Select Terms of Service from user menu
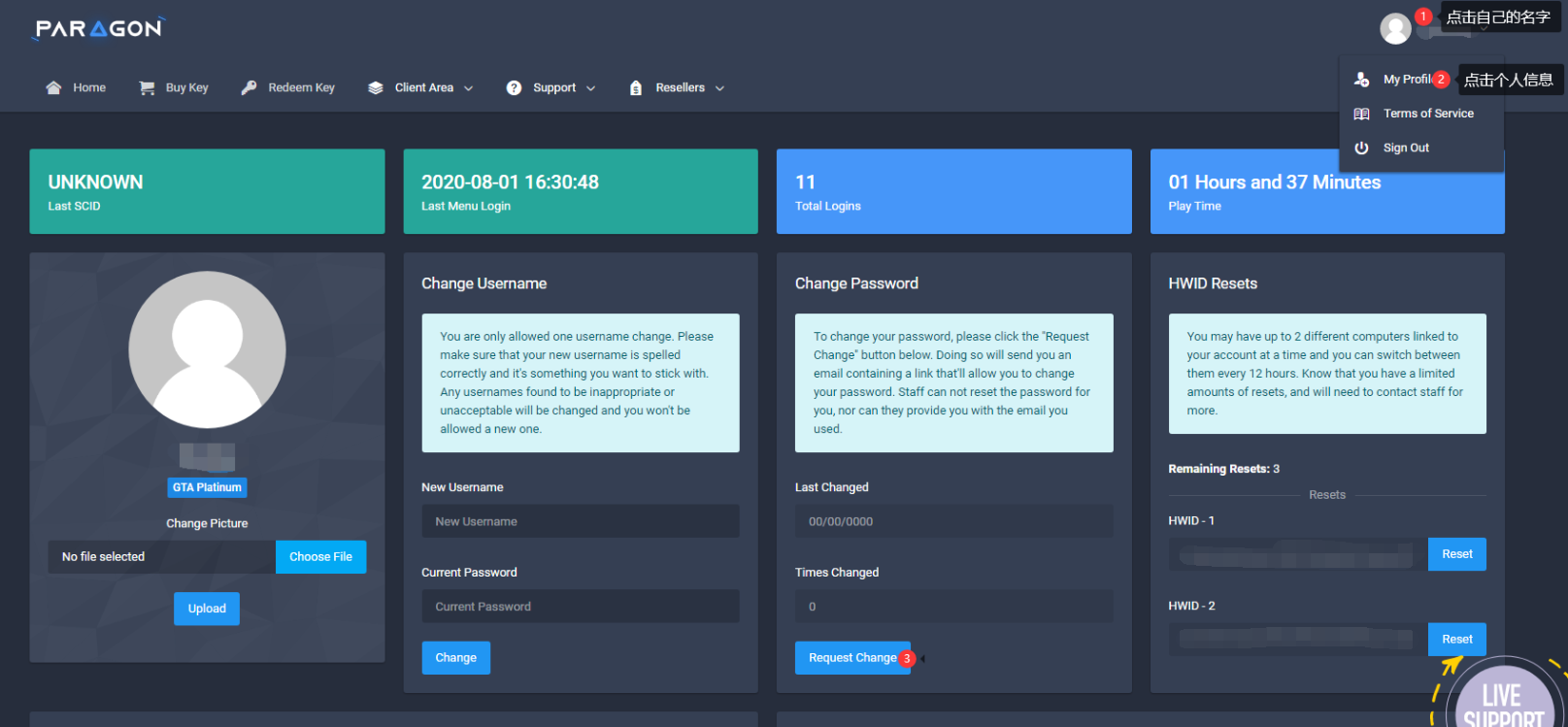 click(x=1421, y=114)
